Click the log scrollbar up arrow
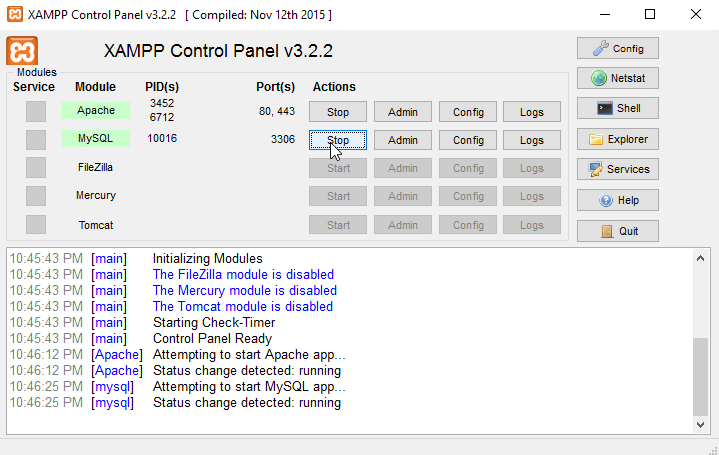Screen dimensions: 719x455 (700, 258)
